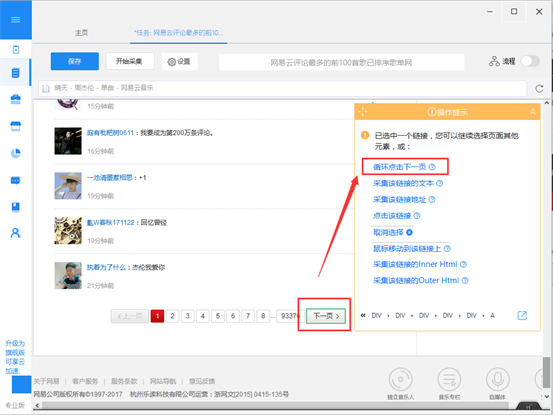This screenshot has height=415, width=553.
Task: Click help icon beside Outer Html option
Action: tap(465, 281)
